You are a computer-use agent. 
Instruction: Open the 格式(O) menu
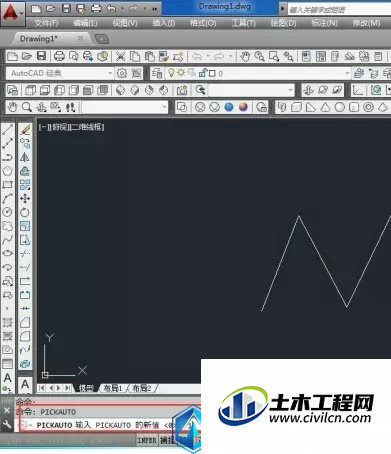[203, 23]
